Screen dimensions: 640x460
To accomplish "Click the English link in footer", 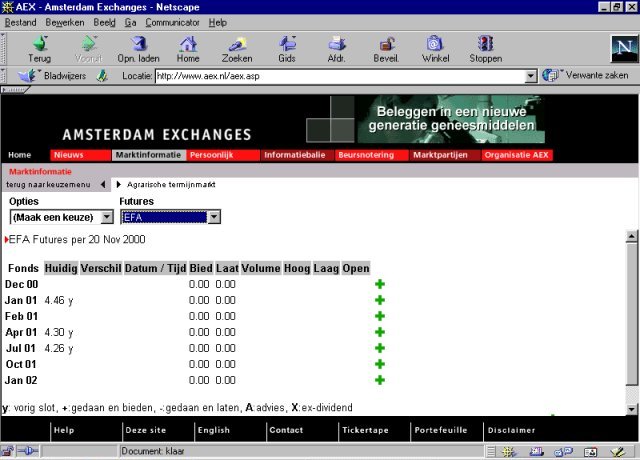I will click(213, 430).
